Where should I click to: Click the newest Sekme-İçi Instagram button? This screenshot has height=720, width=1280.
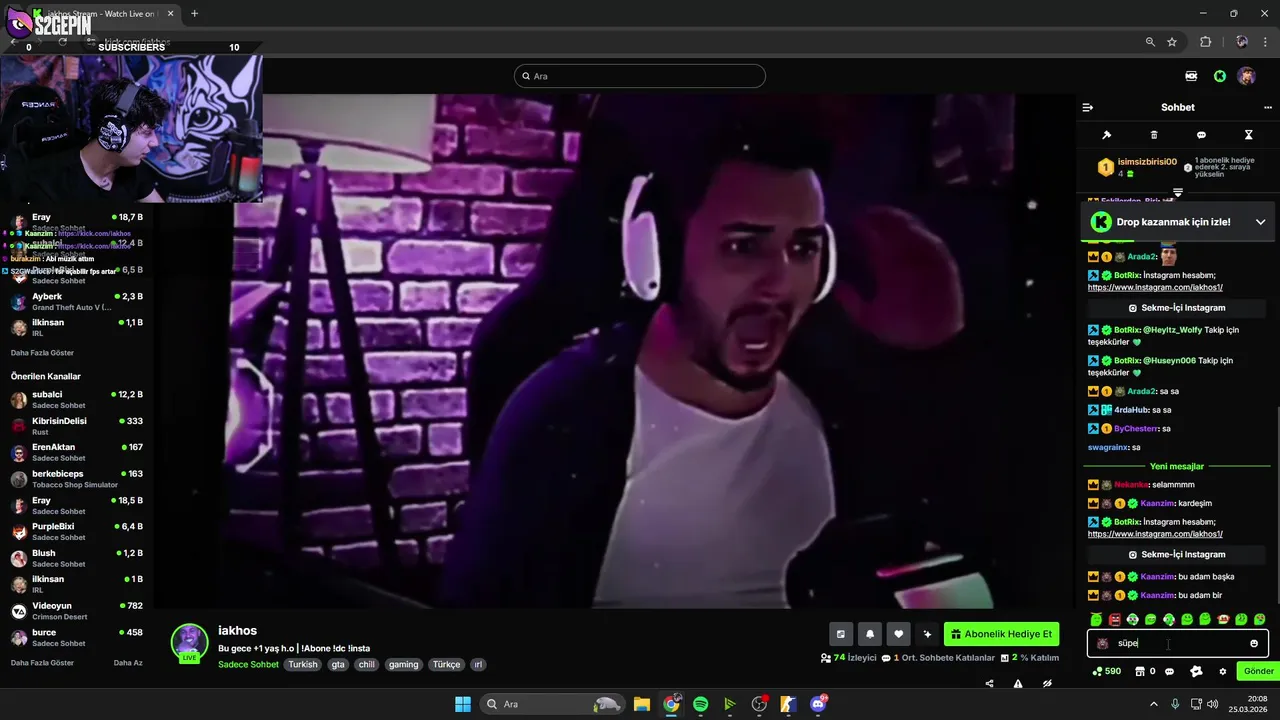[x=1177, y=554]
